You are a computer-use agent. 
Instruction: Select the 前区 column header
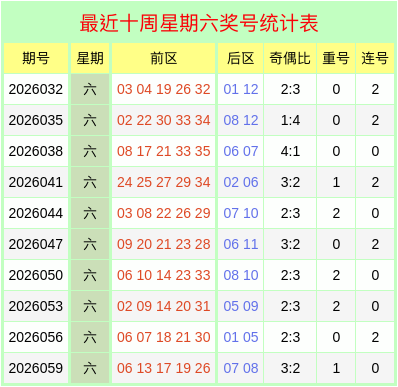click(163, 58)
